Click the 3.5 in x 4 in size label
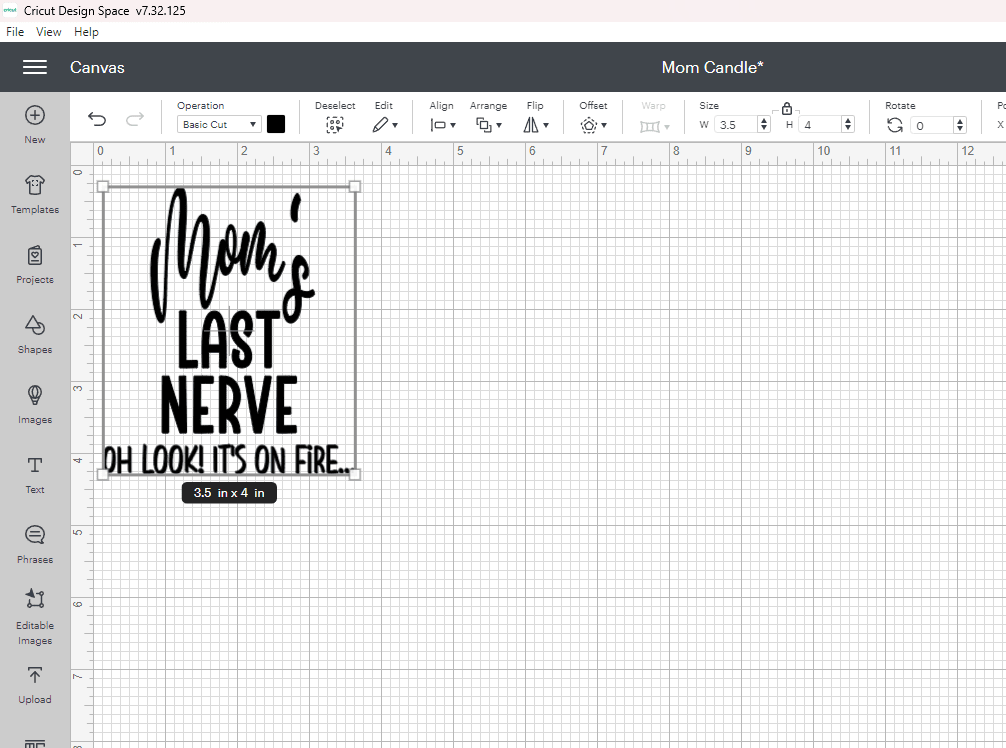The height and width of the screenshot is (748, 1006). [x=229, y=493]
